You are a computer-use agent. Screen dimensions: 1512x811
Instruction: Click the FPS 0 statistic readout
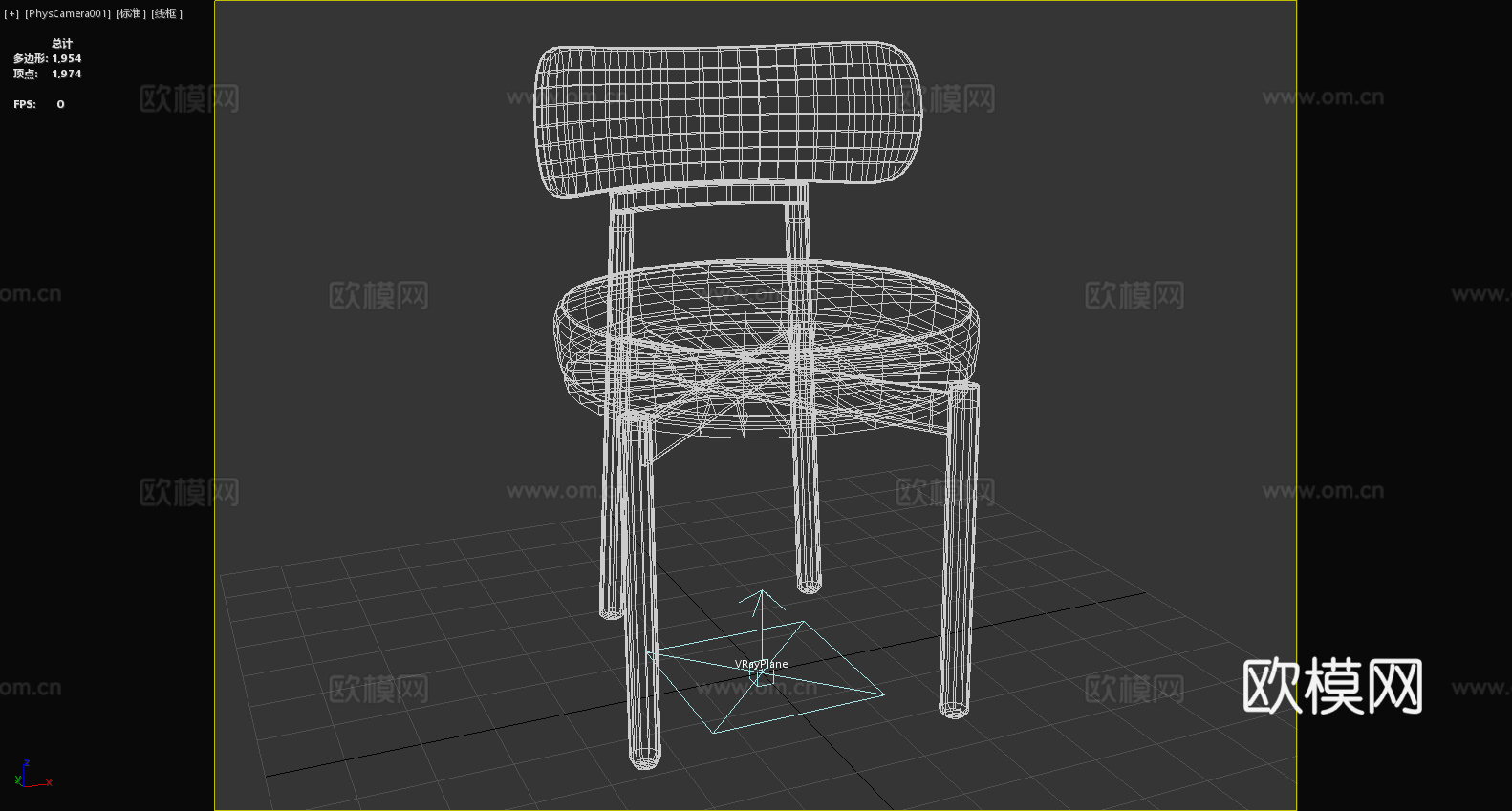[x=39, y=104]
